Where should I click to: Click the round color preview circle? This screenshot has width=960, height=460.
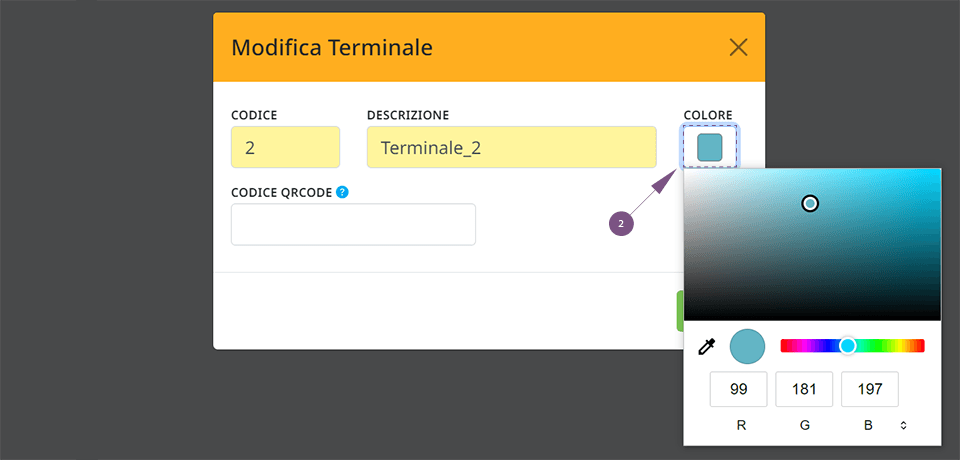pyautogui.click(x=747, y=347)
